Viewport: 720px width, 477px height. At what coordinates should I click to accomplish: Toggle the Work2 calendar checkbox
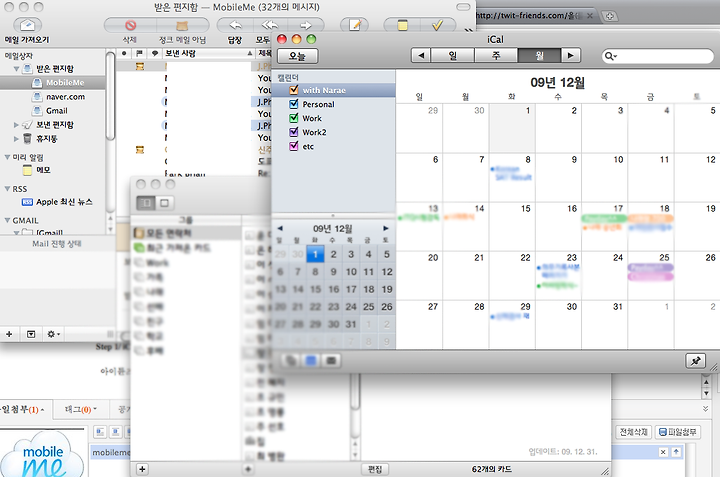click(x=294, y=132)
